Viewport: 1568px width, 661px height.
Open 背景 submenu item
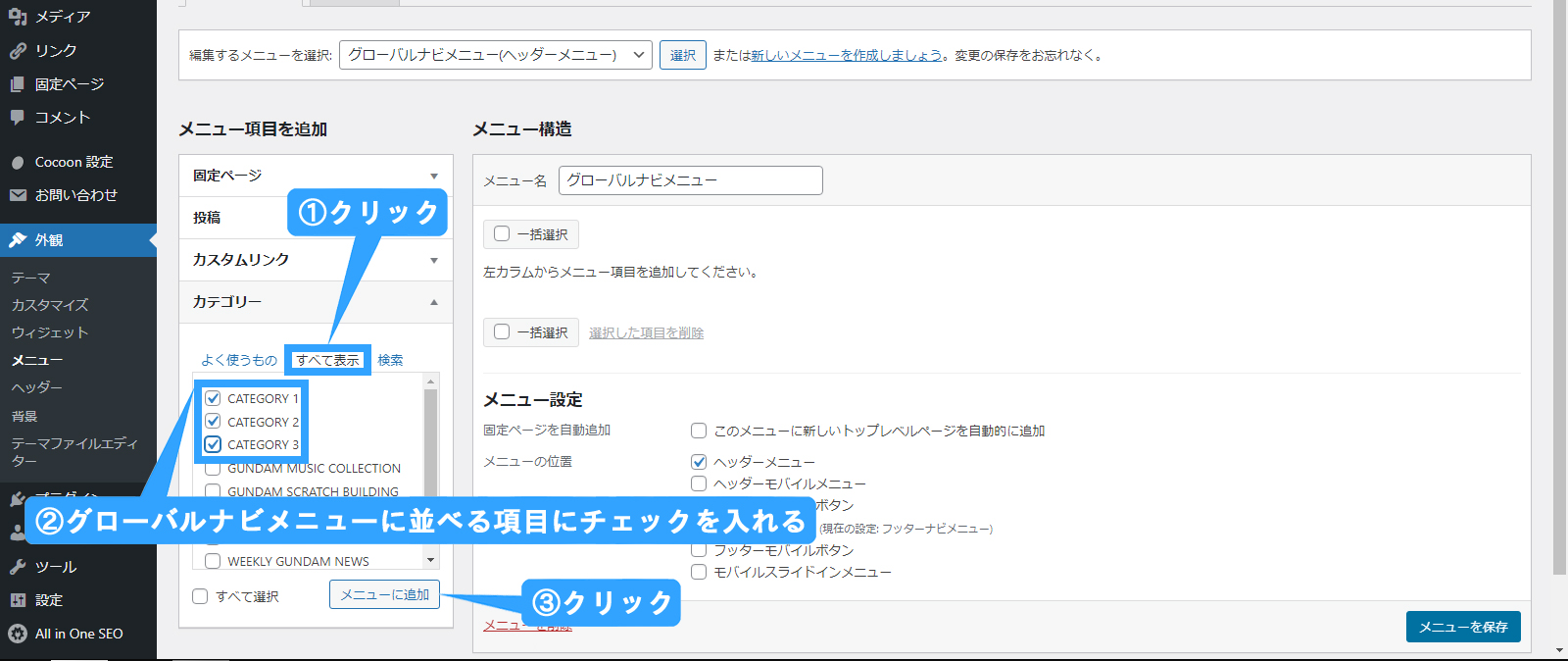pos(24,416)
